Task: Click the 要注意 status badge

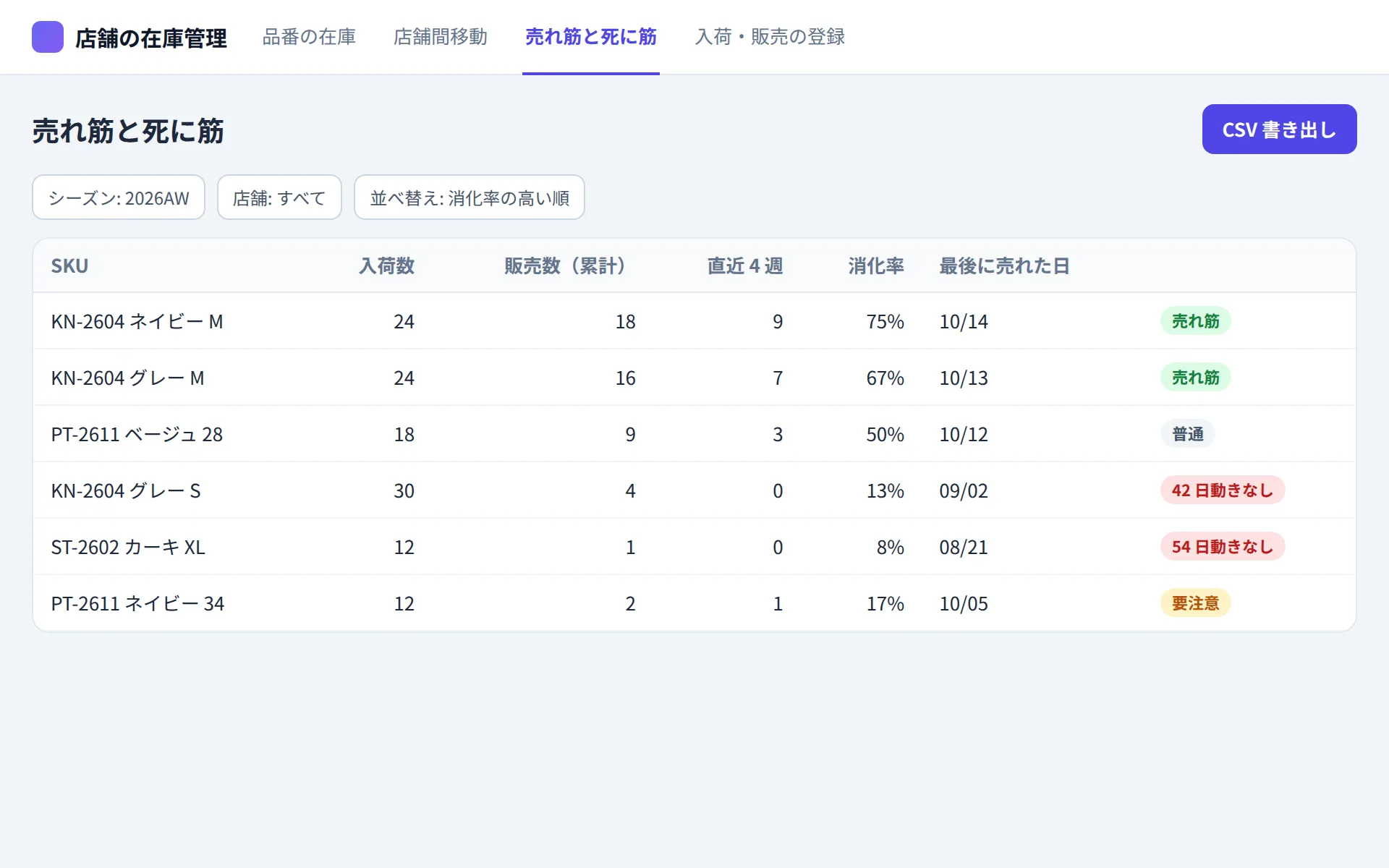Action: coord(1196,603)
